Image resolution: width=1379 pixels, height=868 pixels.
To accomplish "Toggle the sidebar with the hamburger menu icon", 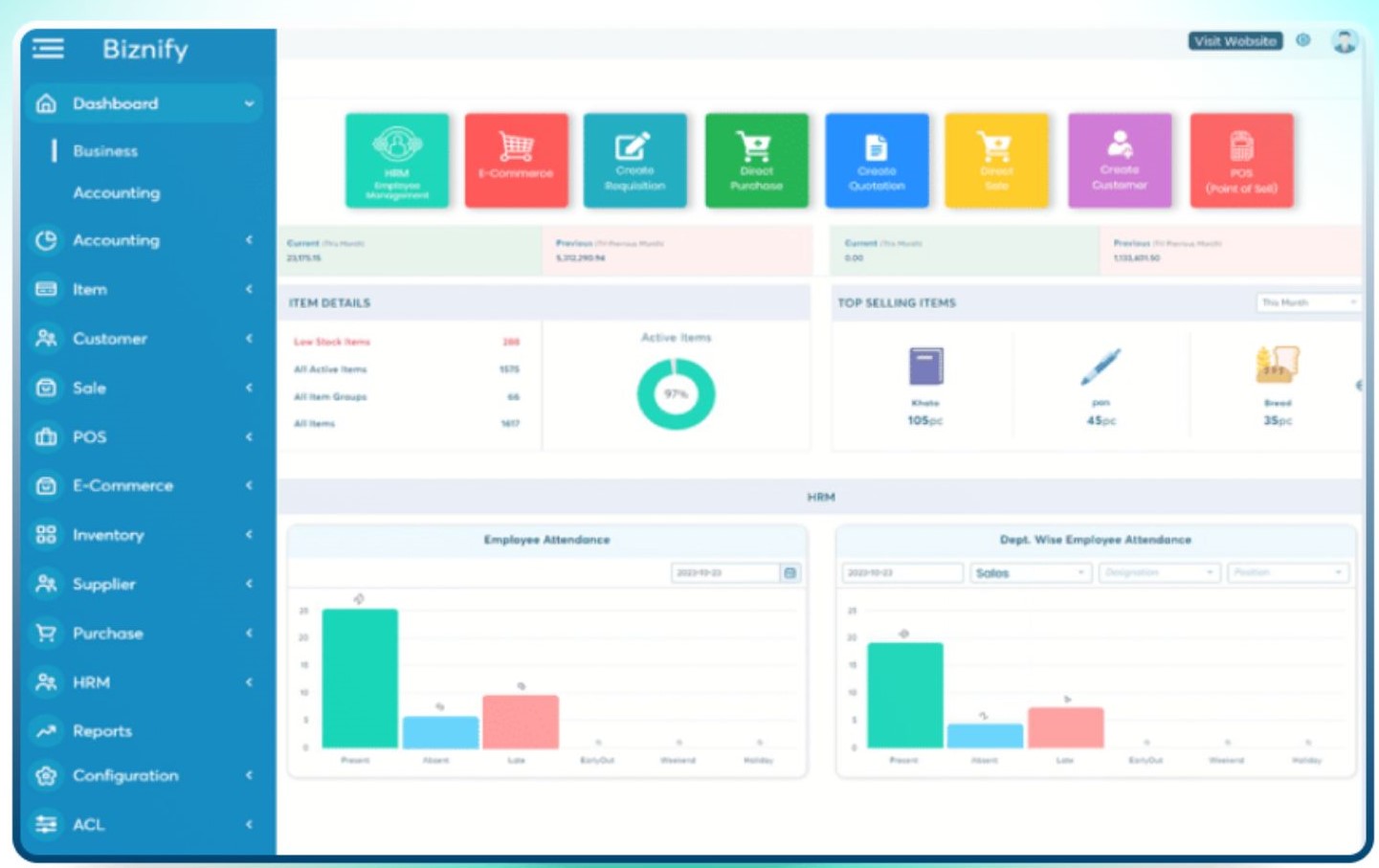I will click(48, 48).
